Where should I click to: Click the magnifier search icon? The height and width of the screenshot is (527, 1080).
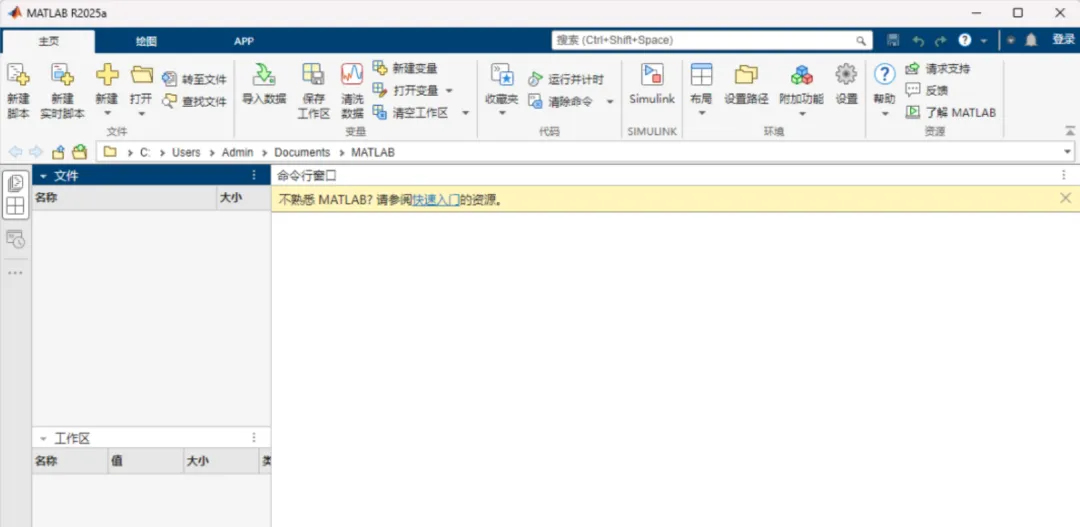click(861, 41)
